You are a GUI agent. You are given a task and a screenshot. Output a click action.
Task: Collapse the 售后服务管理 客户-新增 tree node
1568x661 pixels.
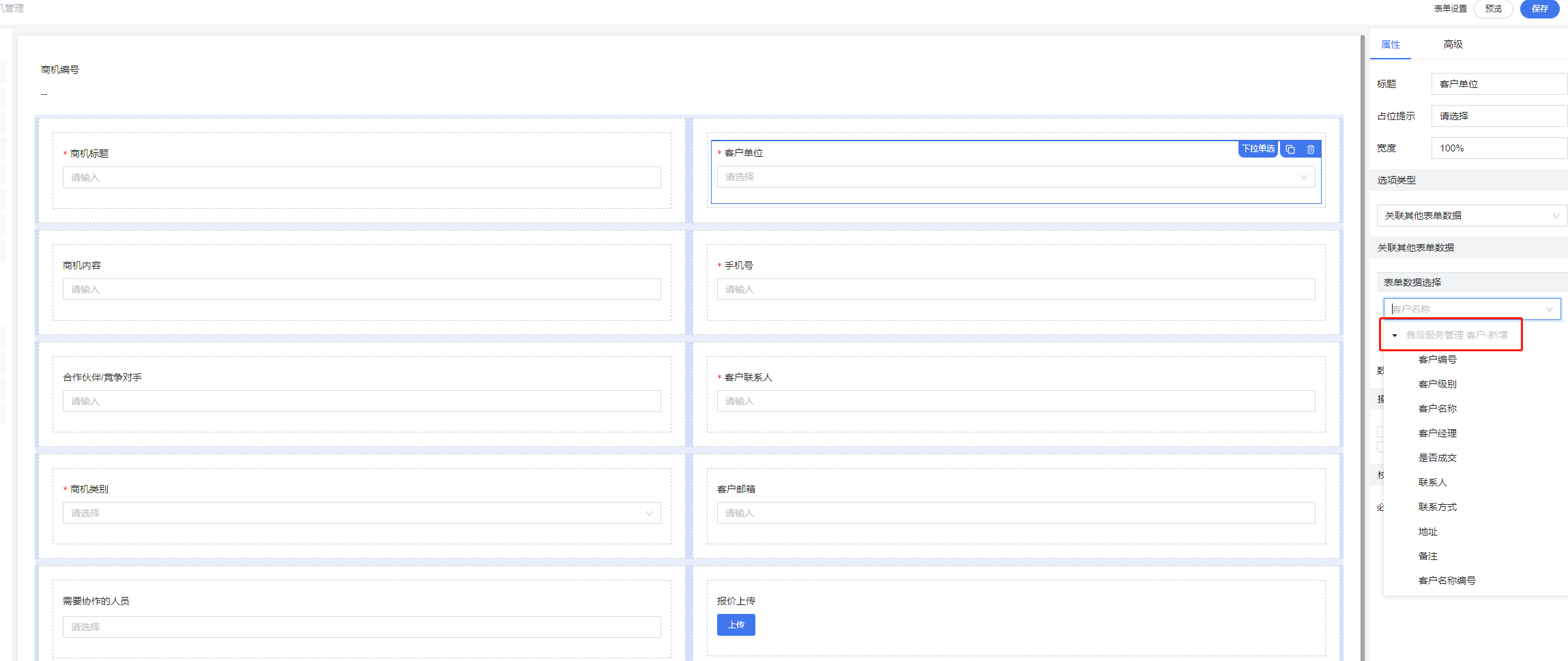click(1395, 335)
